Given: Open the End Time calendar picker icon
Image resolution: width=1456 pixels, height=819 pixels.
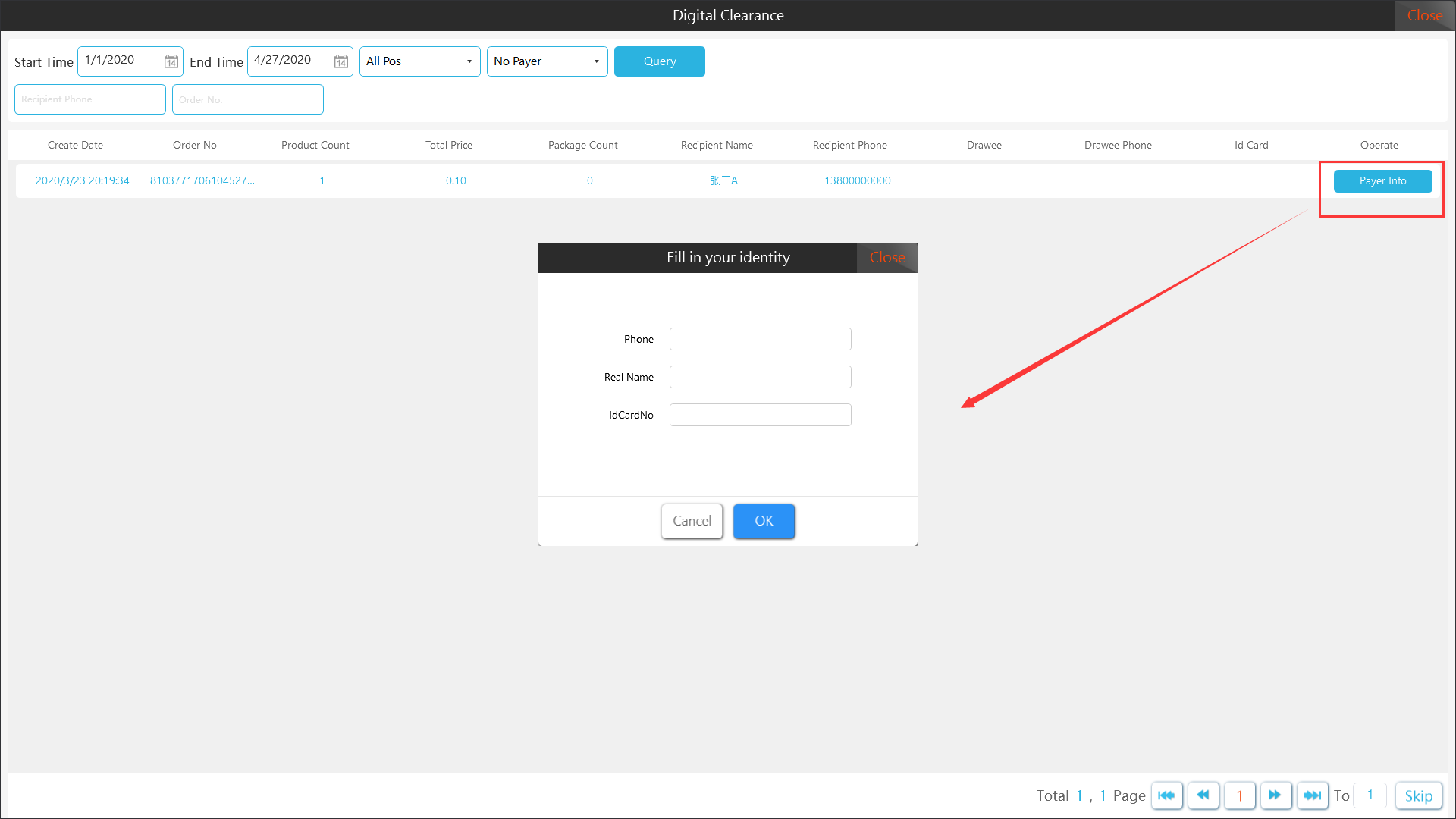Looking at the screenshot, I should click(x=341, y=61).
